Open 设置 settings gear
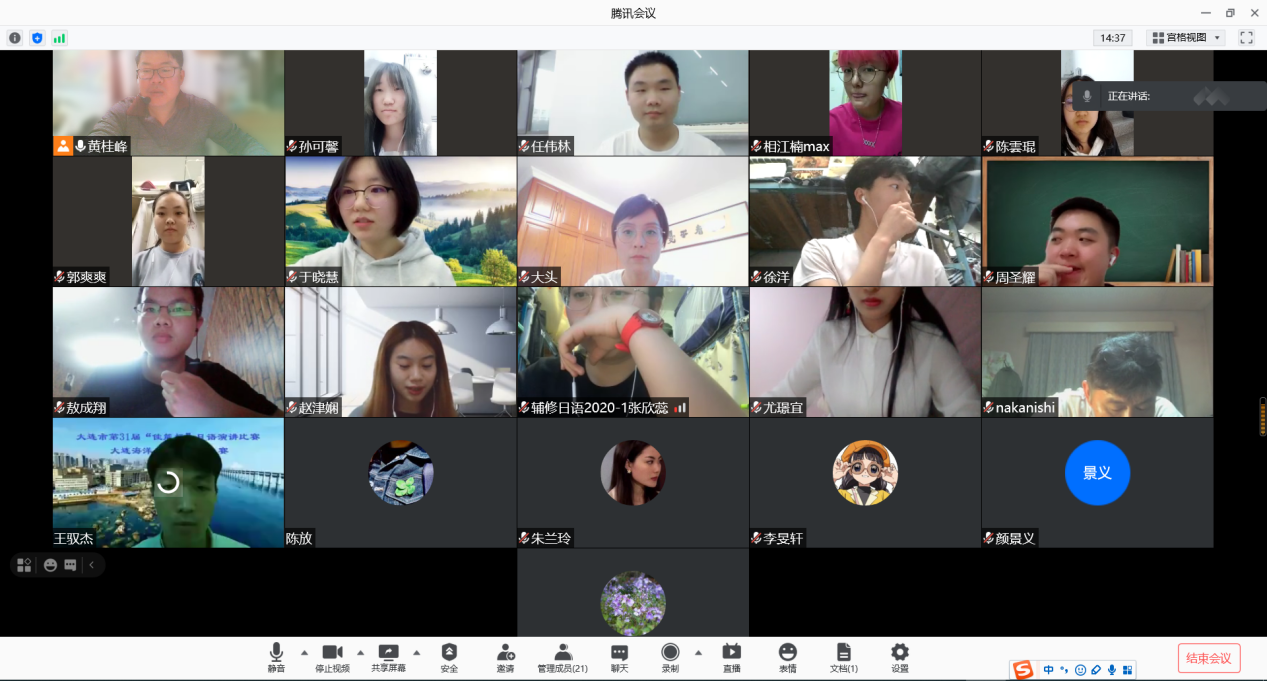Screen dimensions: 1267x681 pos(900,656)
